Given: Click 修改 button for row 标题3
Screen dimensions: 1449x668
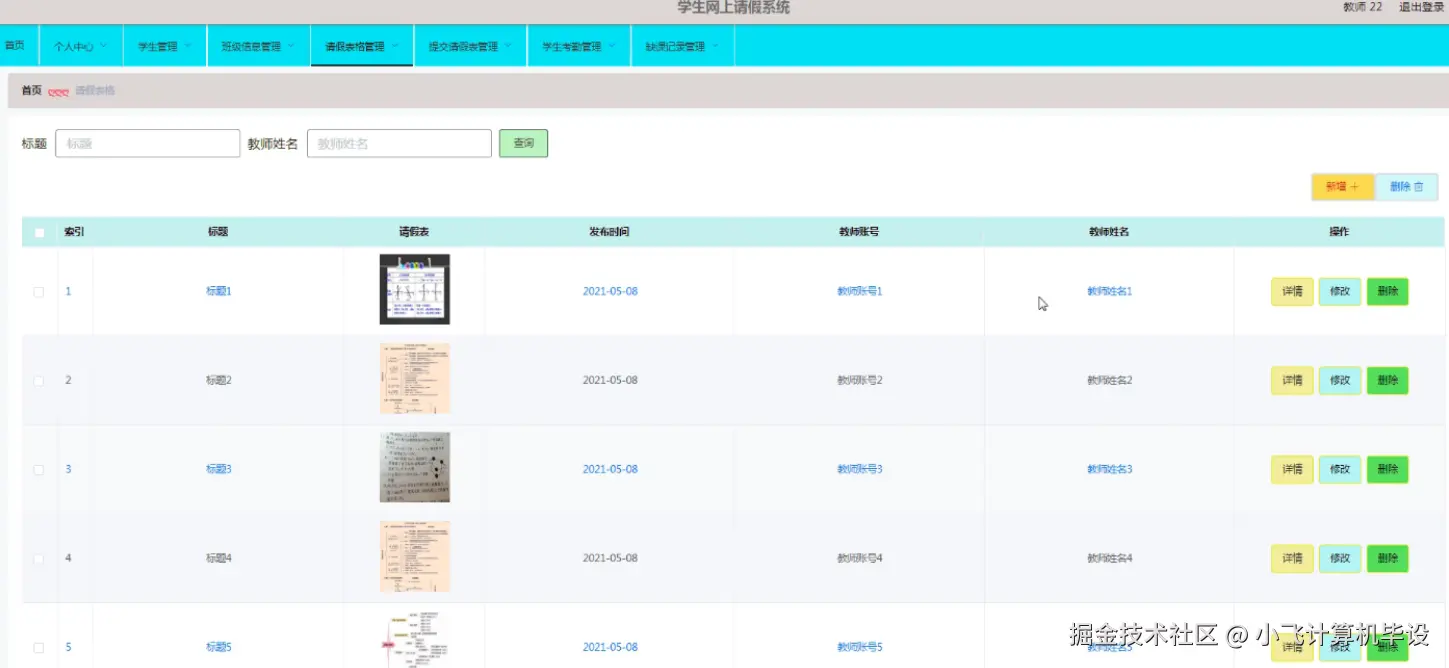Looking at the screenshot, I should coord(1340,470).
